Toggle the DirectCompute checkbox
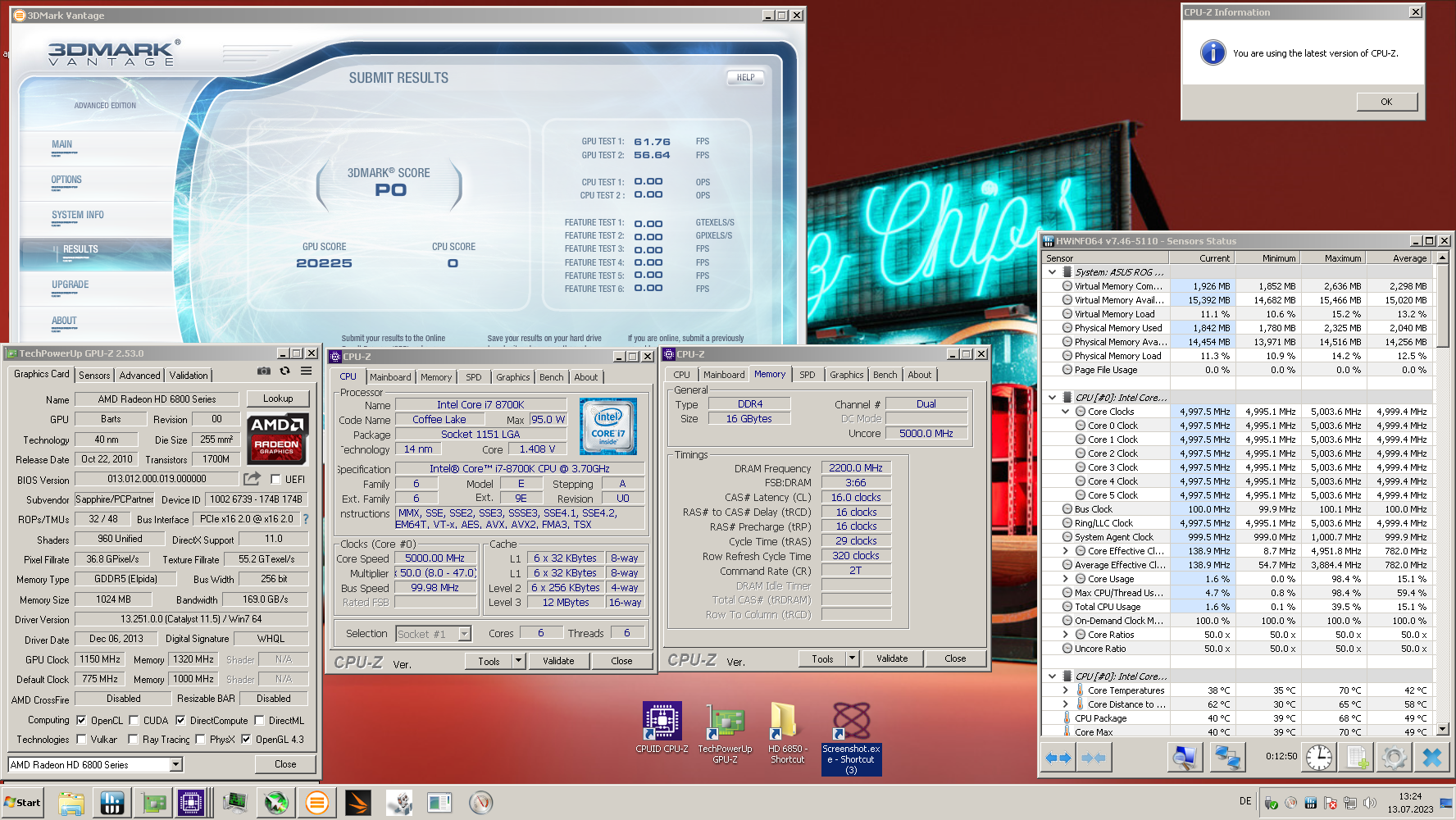Image resolution: width=1456 pixels, height=820 pixels. pyautogui.click(x=180, y=721)
